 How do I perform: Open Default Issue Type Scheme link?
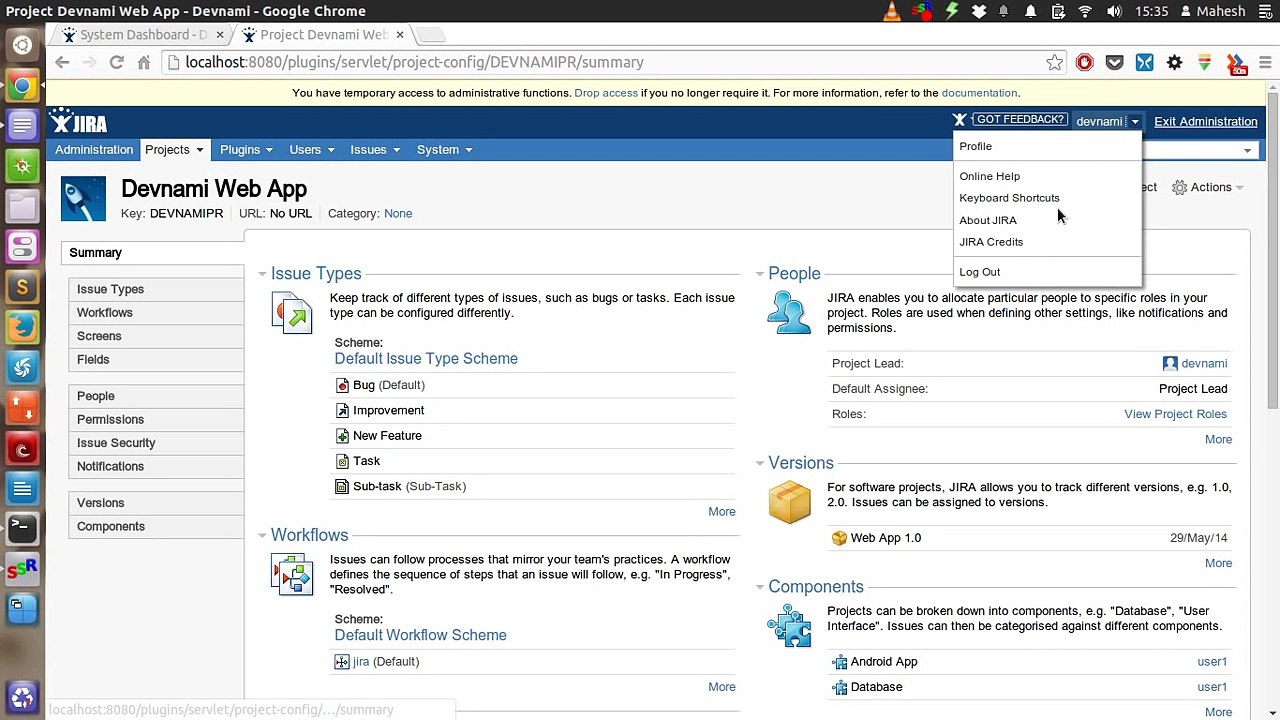pos(426,358)
